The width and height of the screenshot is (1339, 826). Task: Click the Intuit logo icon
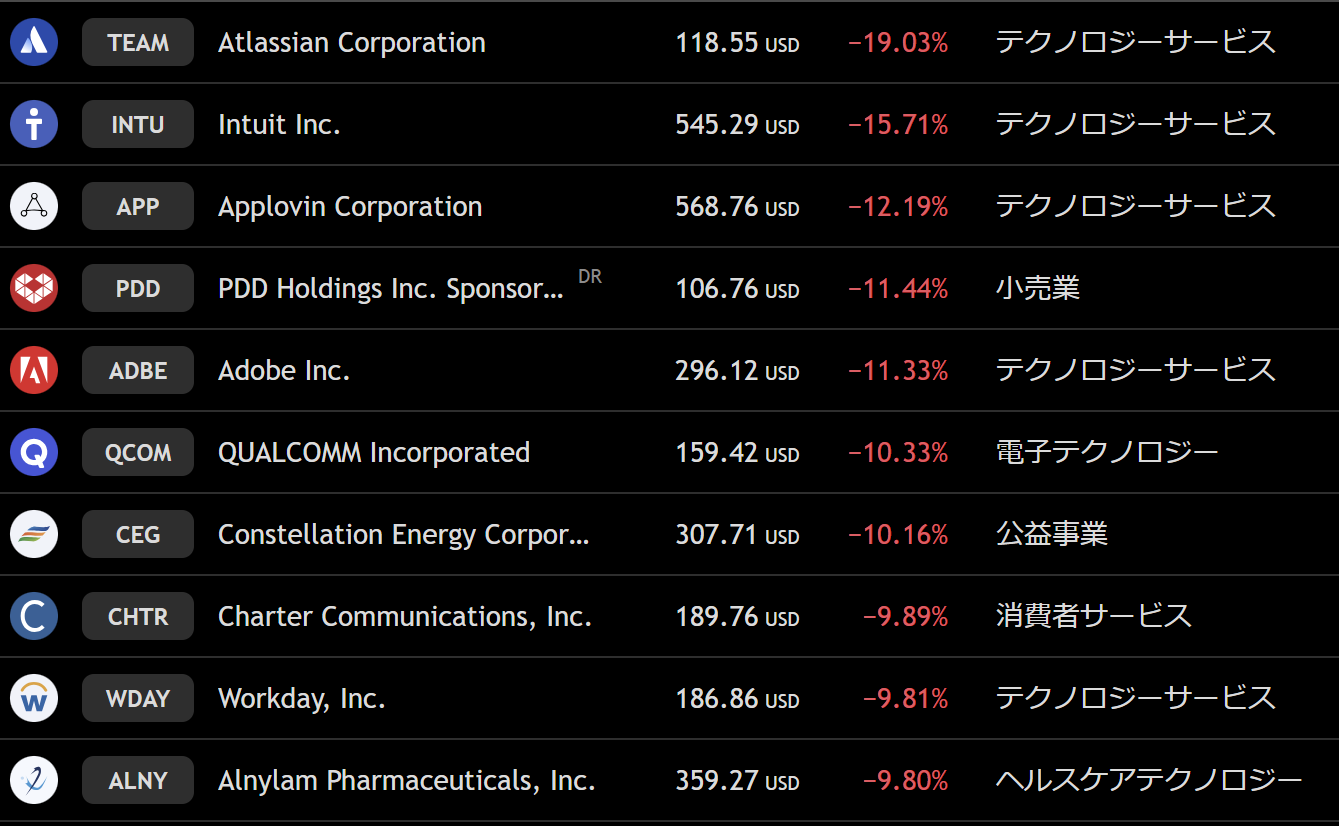coord(34,125)
